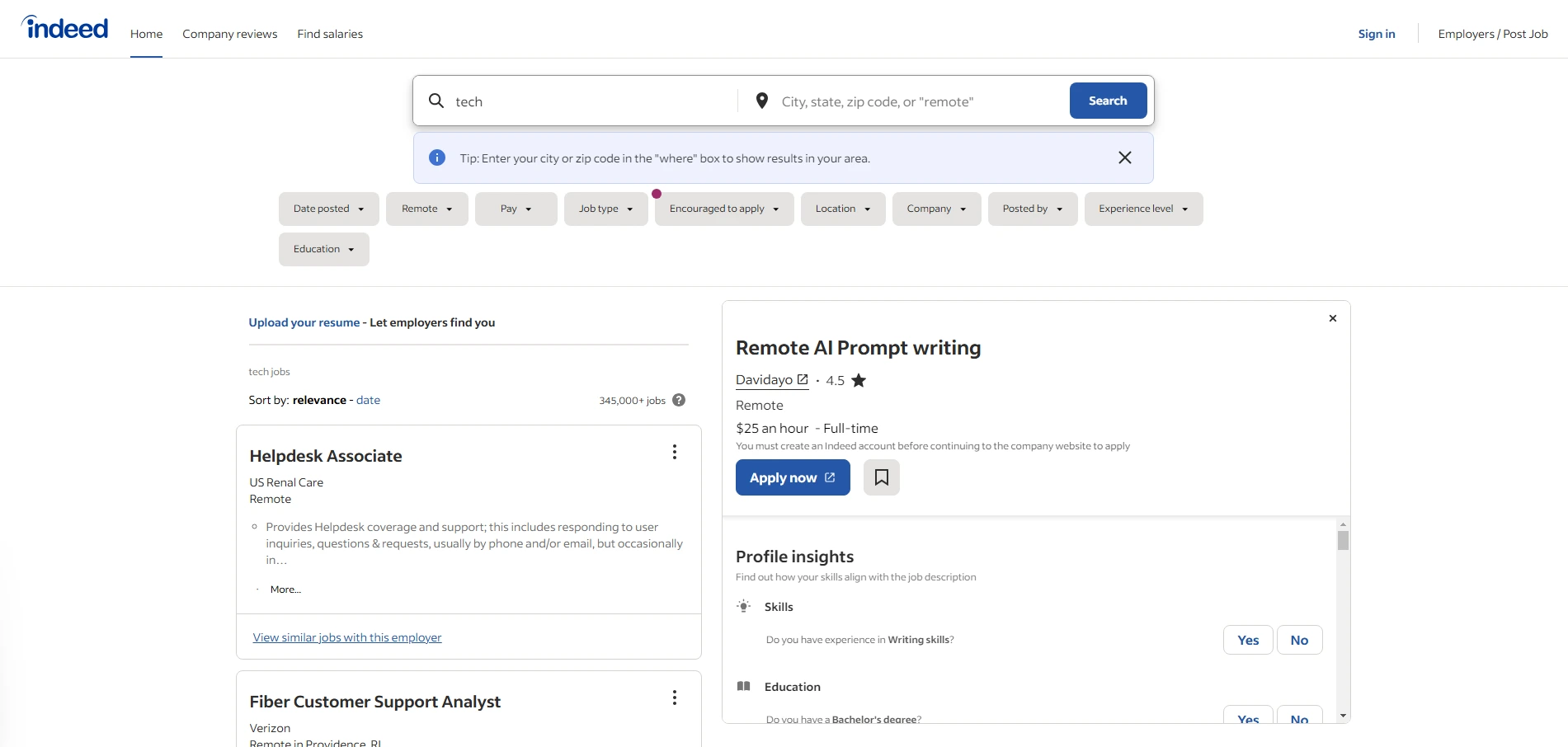Click Upload your resume link
1568x747 pixels.
point(304,322)
